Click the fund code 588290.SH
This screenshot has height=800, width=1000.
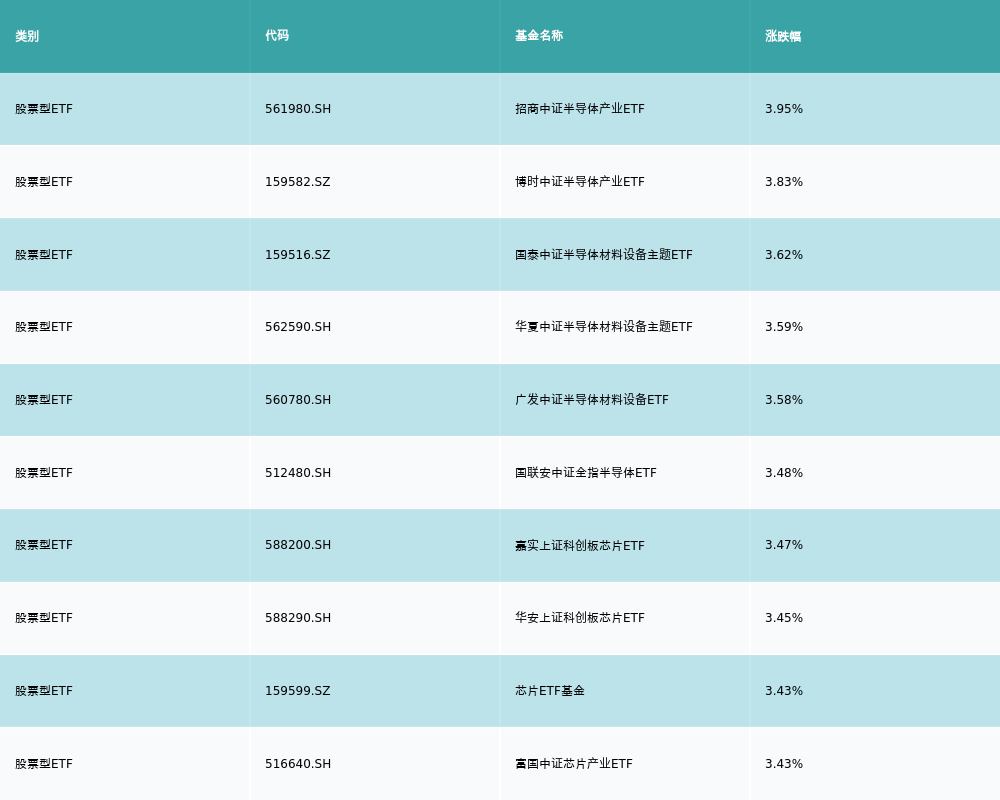click(298, 618)
